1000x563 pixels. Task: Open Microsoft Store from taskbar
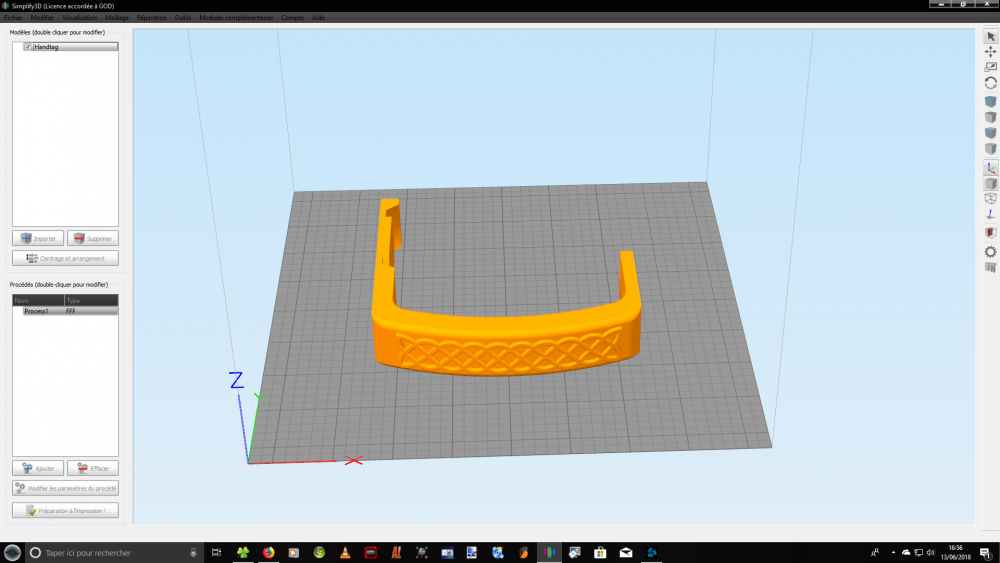pyautogui.click(x=600, y=553)
